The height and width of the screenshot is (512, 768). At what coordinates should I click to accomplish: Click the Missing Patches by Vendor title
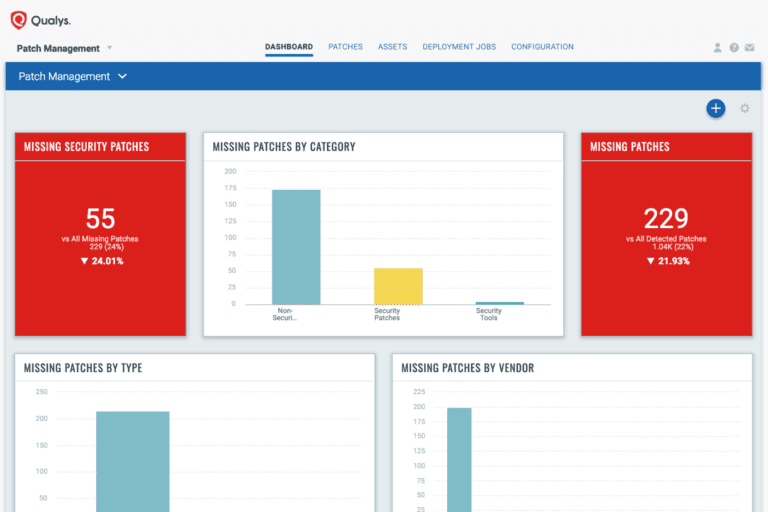point(467,368)
